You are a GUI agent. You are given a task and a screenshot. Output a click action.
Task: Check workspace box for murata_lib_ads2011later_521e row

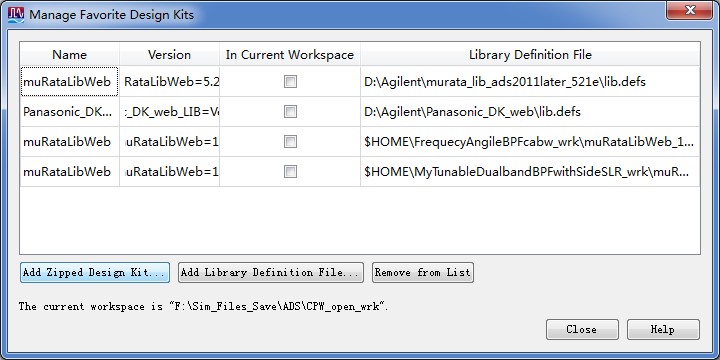pyautogui.click(x=290, y=82)
